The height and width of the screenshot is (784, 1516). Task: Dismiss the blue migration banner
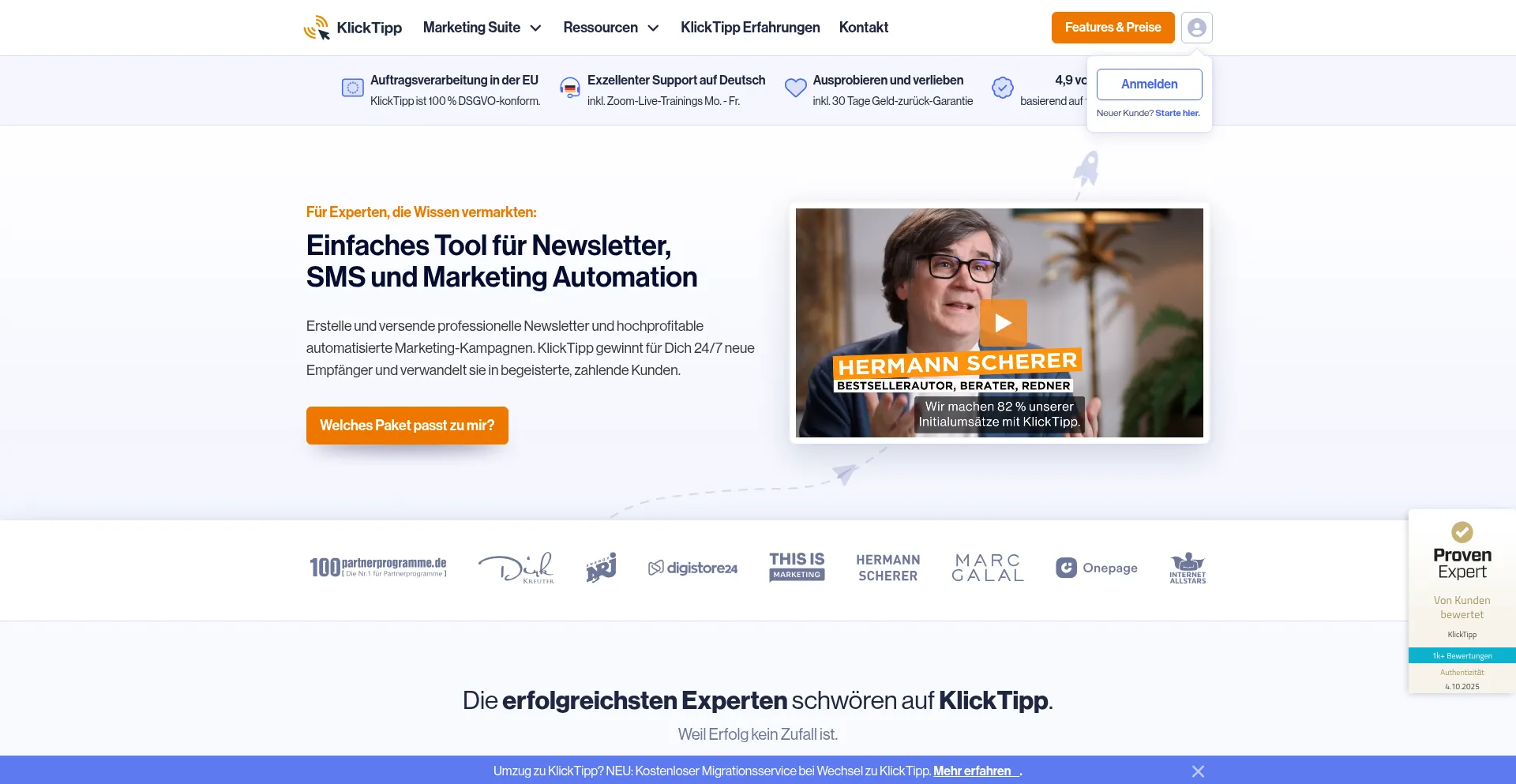point(1198,771)
